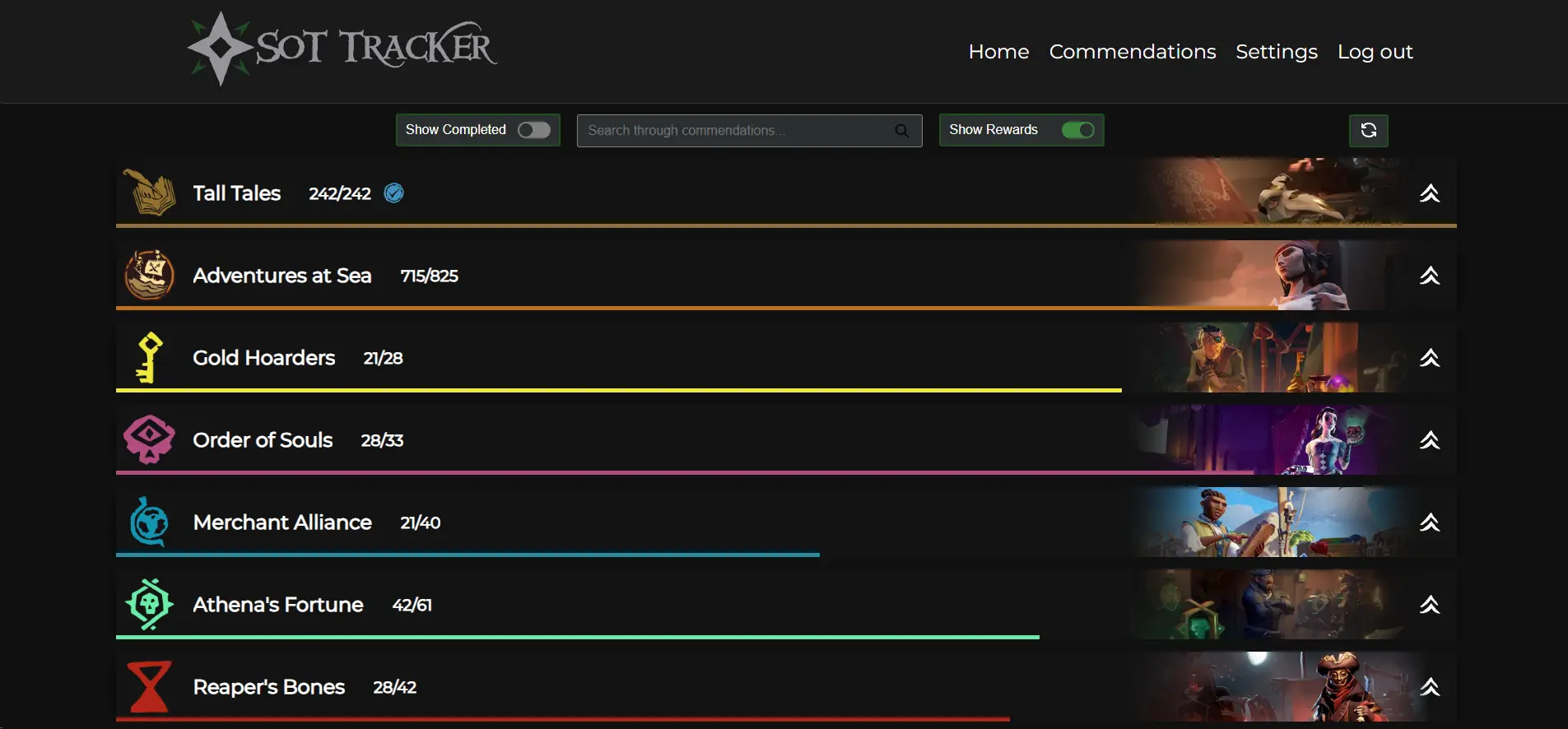
Task: Navigate to Home in the header
Action: point(998,52)
